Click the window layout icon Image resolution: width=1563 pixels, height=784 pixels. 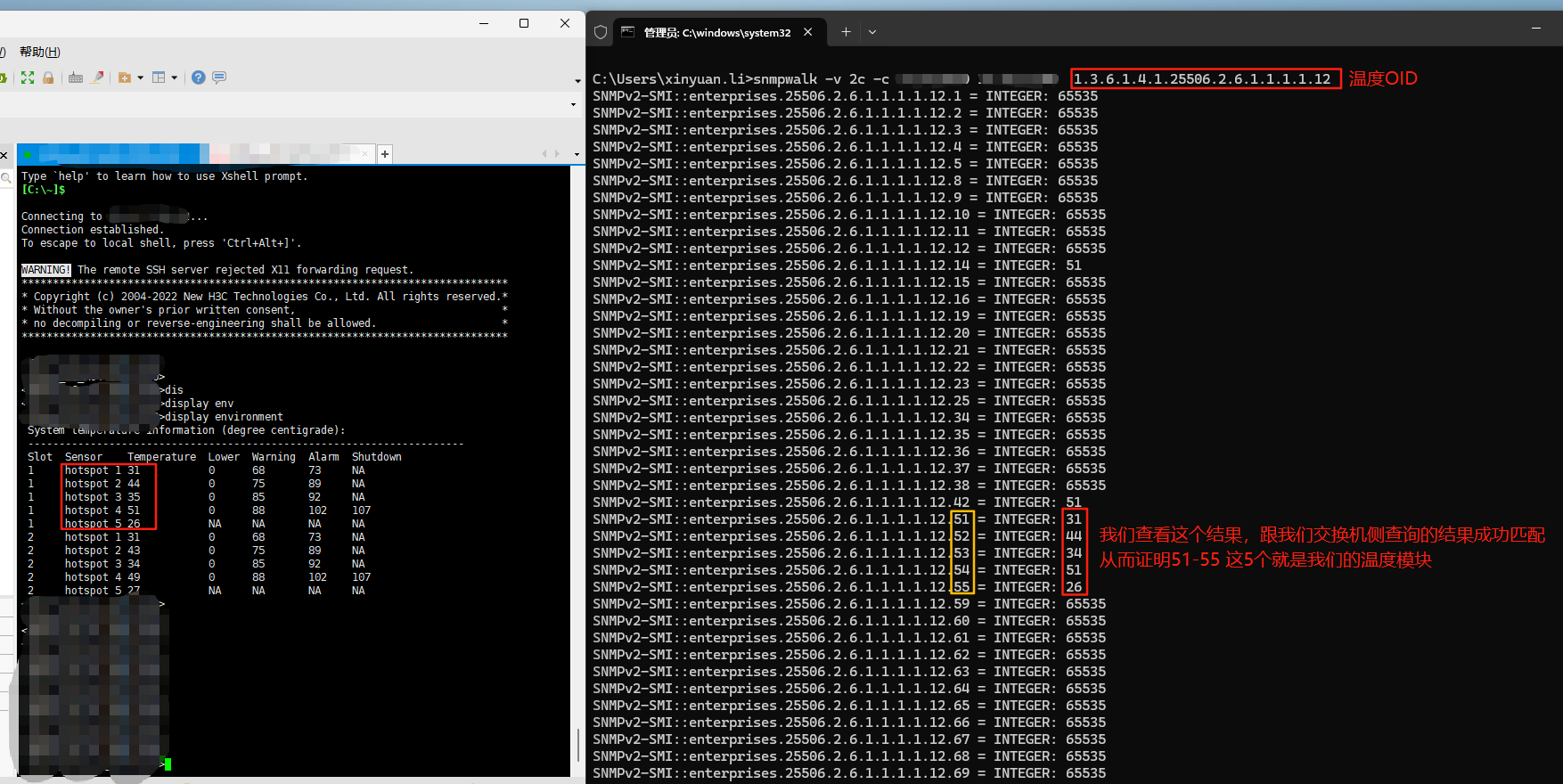pyautogui.click(x=159, y=78)
